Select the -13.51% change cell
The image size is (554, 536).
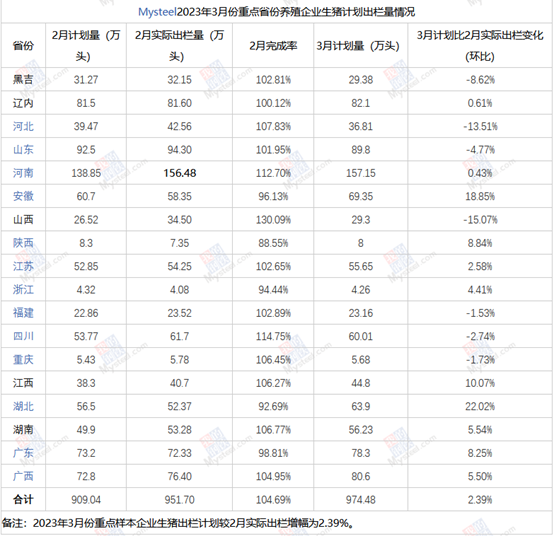pyautogui.click(x=480, y=126)
